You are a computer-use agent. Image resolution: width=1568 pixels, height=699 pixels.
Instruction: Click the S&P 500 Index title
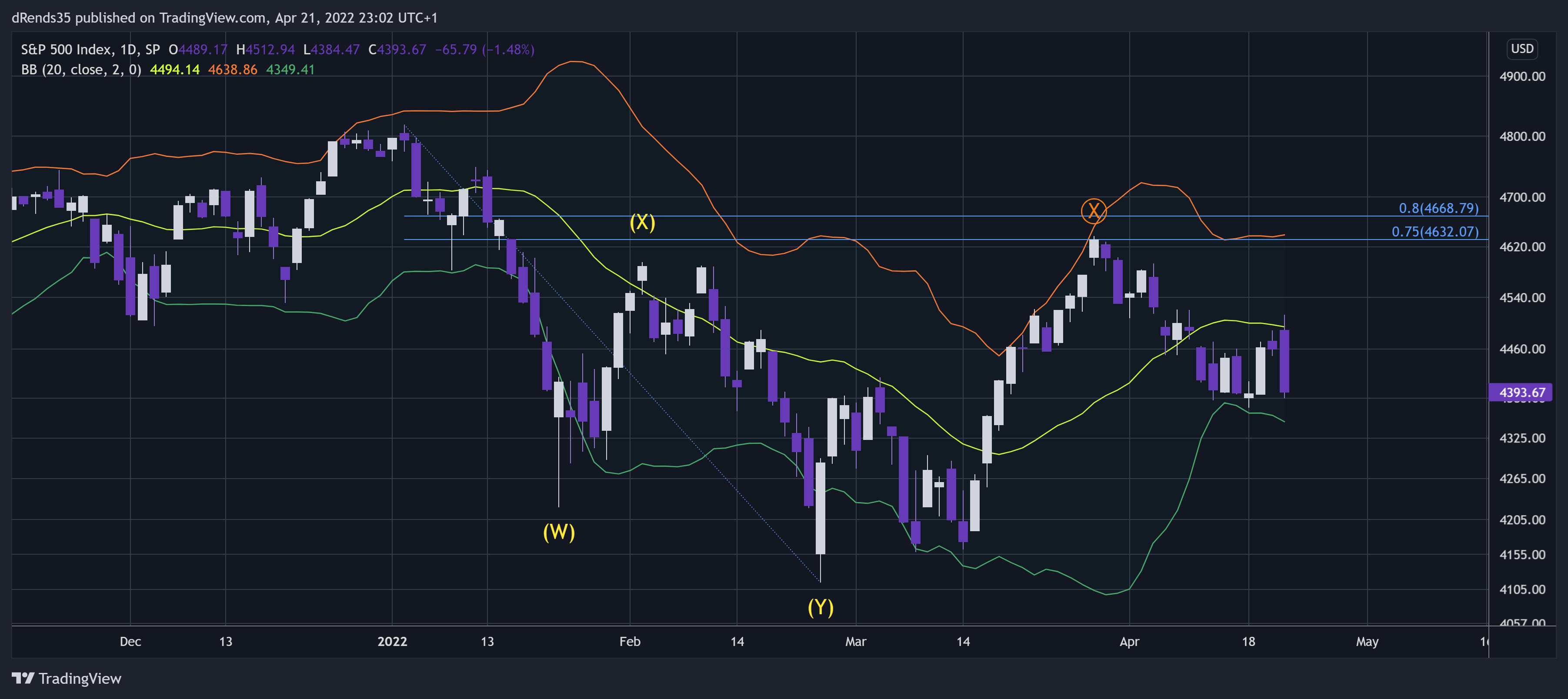coord(66,49)
